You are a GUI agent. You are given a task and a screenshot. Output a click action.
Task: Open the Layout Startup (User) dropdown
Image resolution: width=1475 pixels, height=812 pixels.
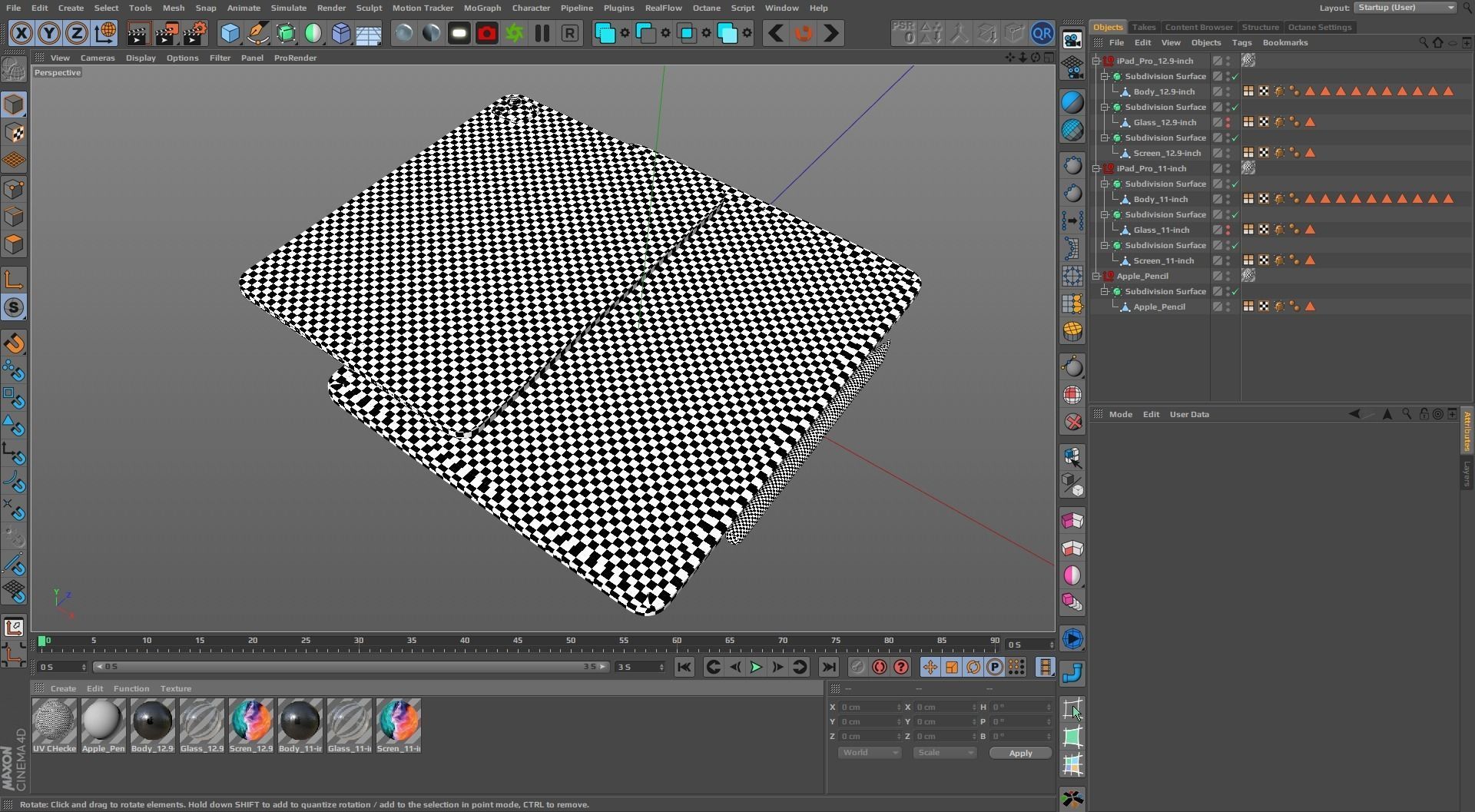pyautogui.click(x=1405, y=8)
